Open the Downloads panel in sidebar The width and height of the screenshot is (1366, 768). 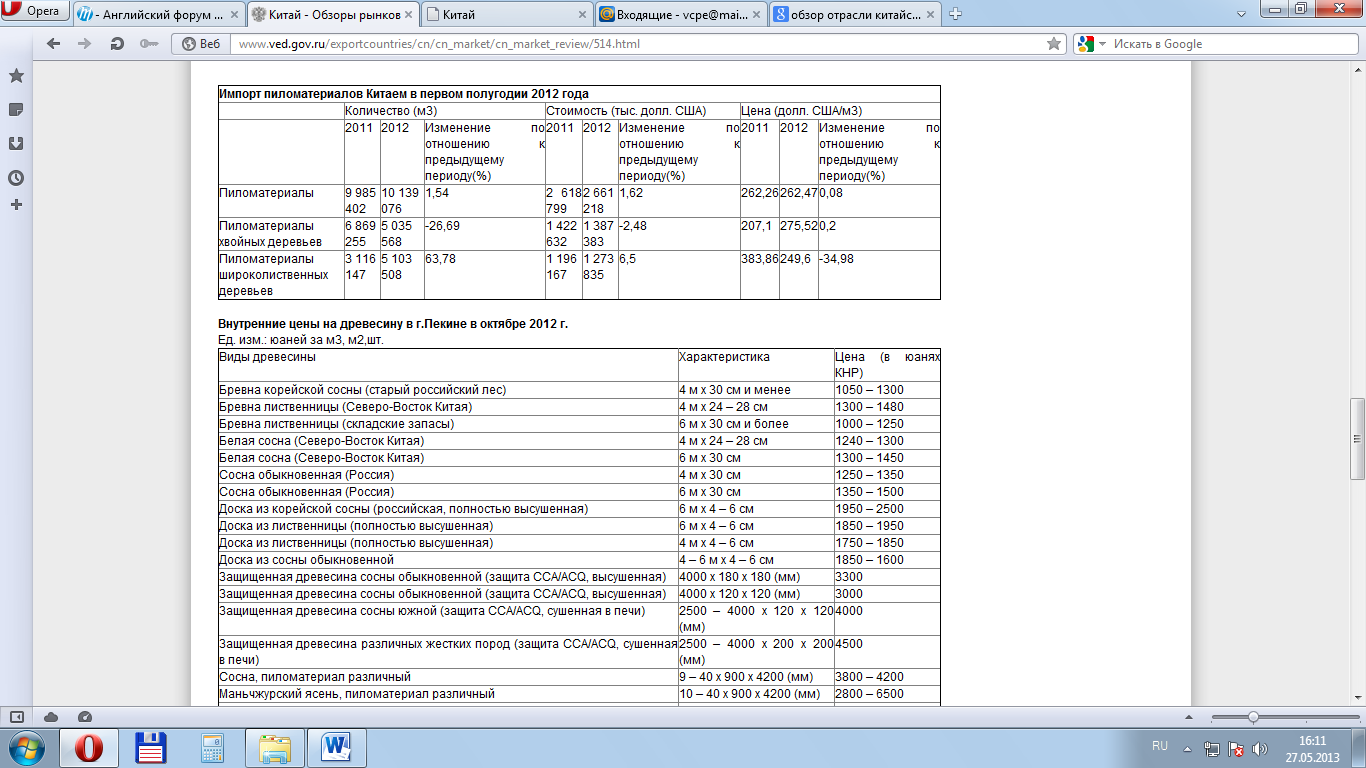coord(16,144)
